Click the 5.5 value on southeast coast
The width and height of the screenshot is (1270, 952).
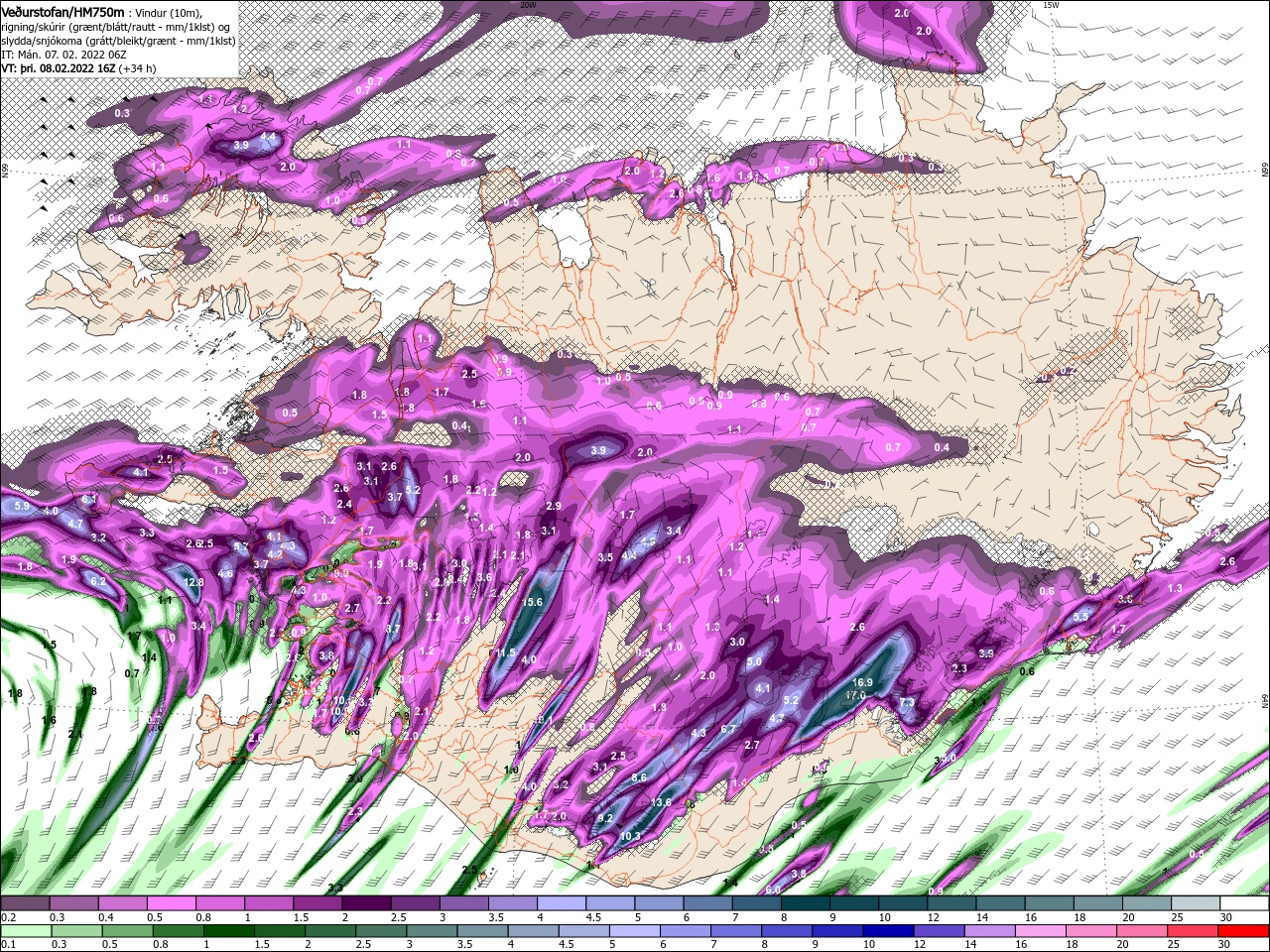pos(1081,616)
